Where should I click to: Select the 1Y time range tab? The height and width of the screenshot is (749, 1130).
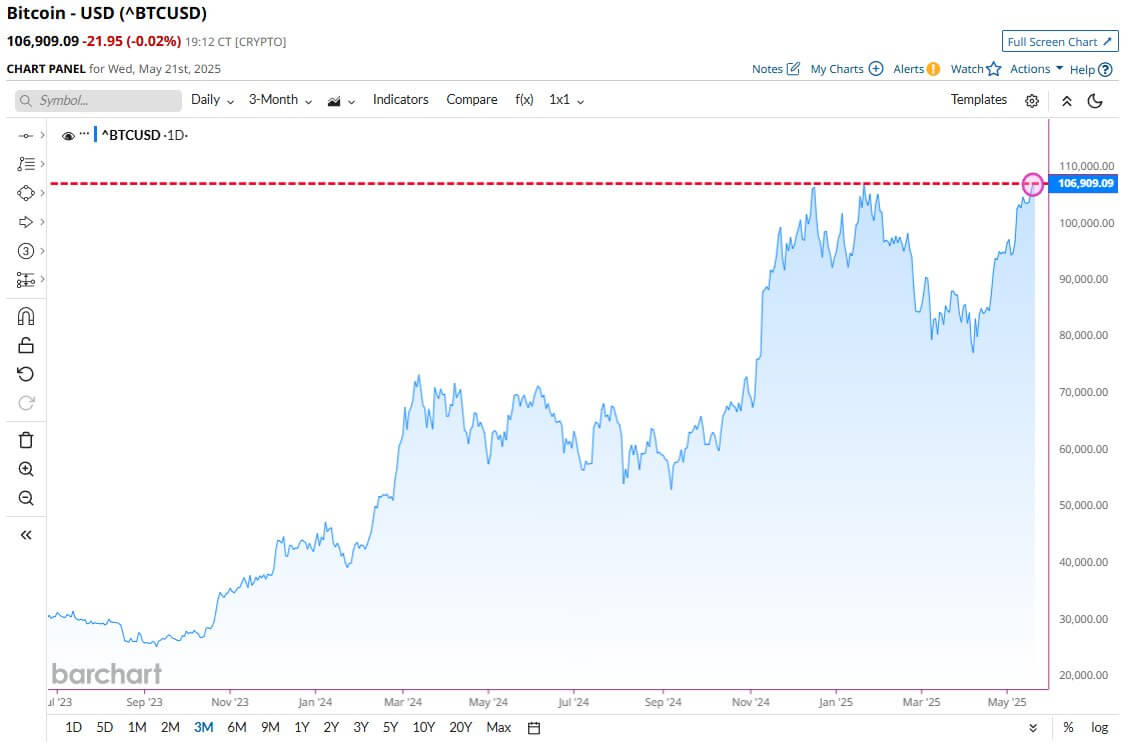pyautogui.click(x=301, y=728)
